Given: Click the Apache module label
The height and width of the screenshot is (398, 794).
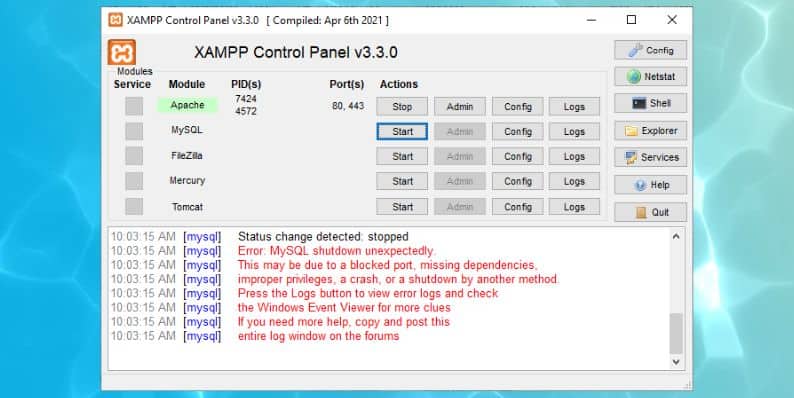Looking at the screenshot, I should coord(187,105).
